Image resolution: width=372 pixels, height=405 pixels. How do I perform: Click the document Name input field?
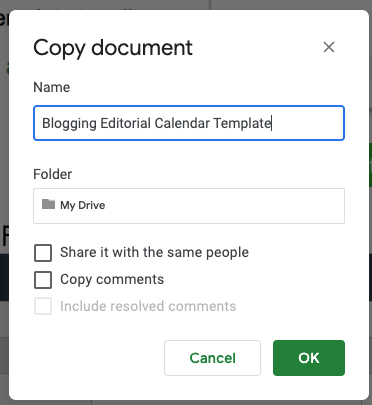point(189,123)
